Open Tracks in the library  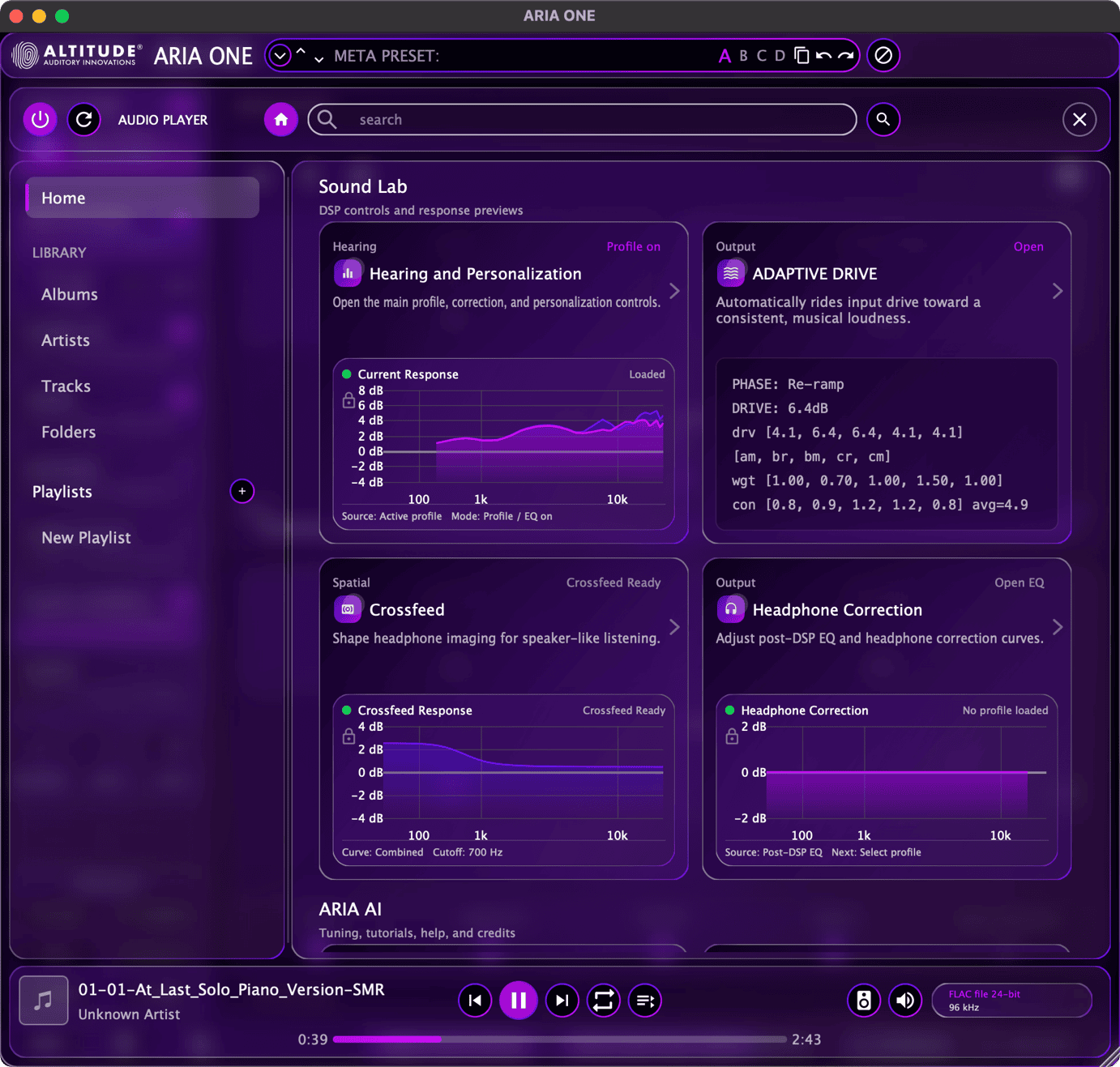click(66, 386)
